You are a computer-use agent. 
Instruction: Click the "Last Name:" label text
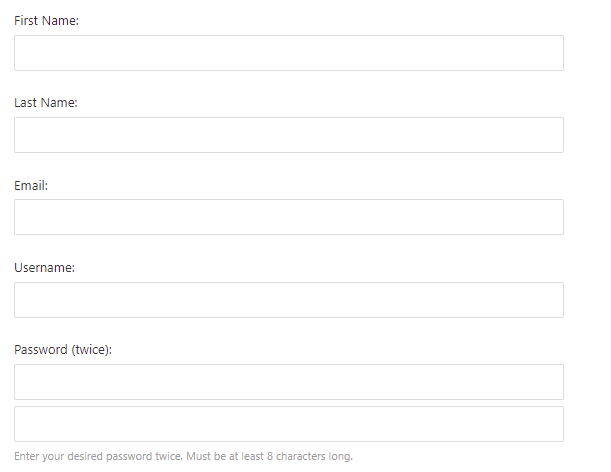46,103
